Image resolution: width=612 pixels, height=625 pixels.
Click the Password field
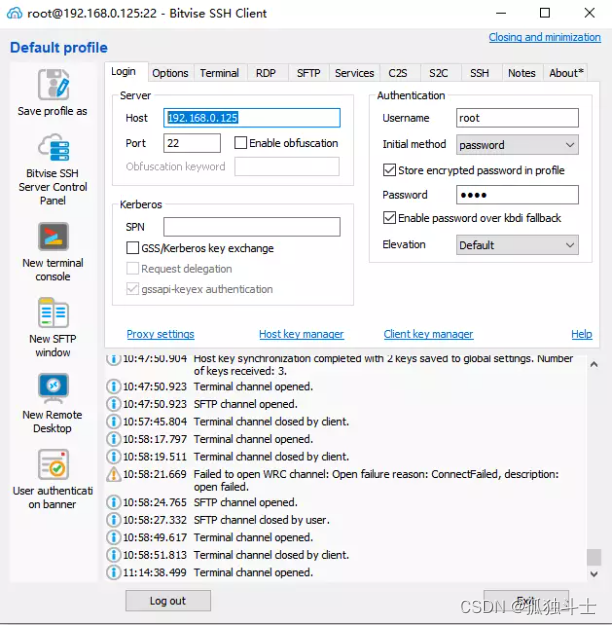517,195
